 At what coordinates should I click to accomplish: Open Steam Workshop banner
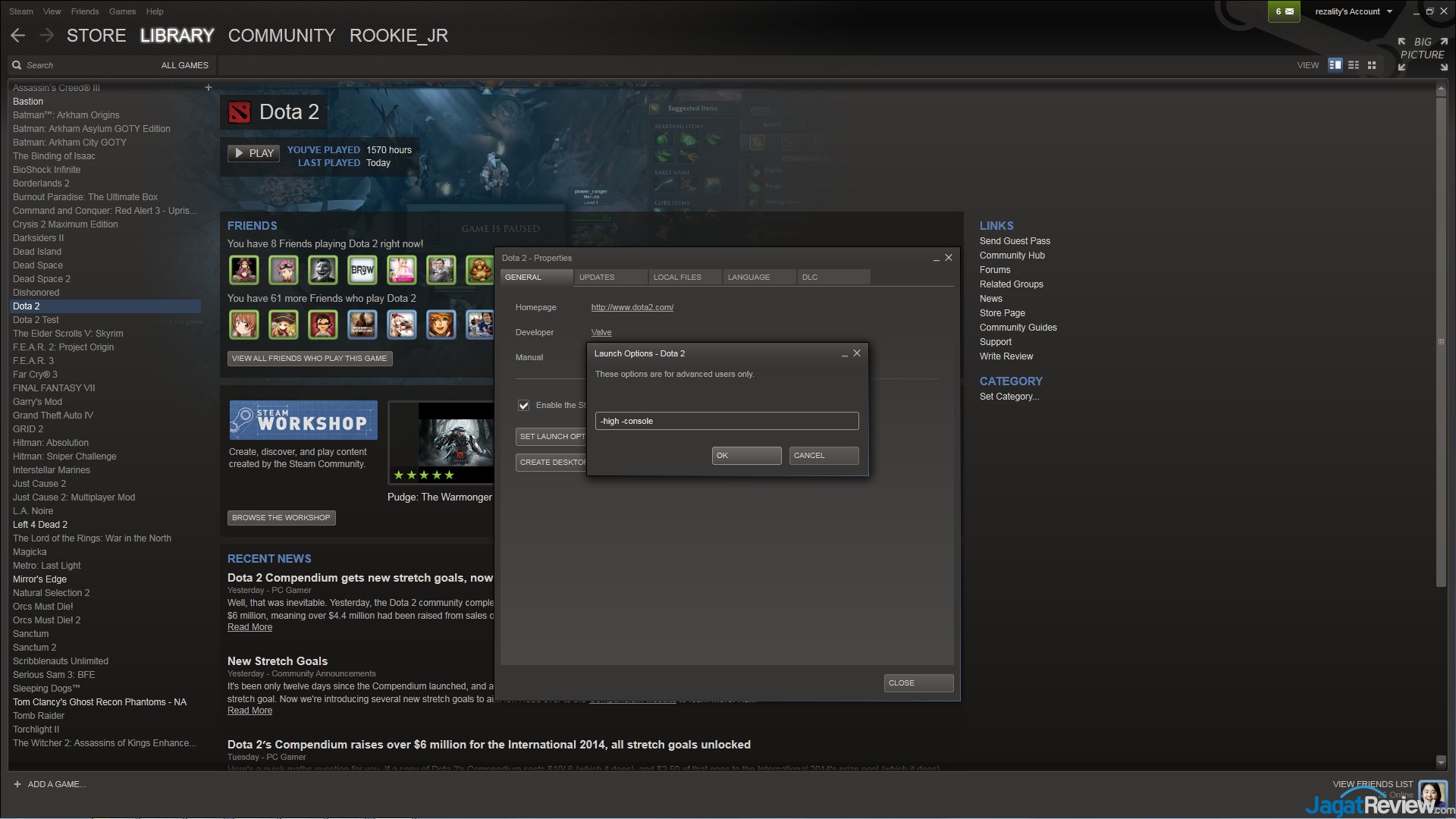tap(303, 420)
